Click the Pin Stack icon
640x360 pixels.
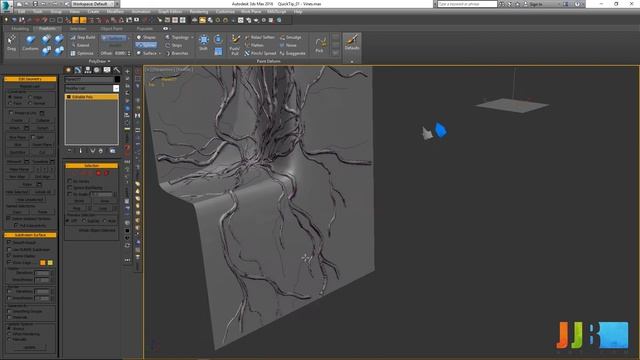(x=69, y=151)
